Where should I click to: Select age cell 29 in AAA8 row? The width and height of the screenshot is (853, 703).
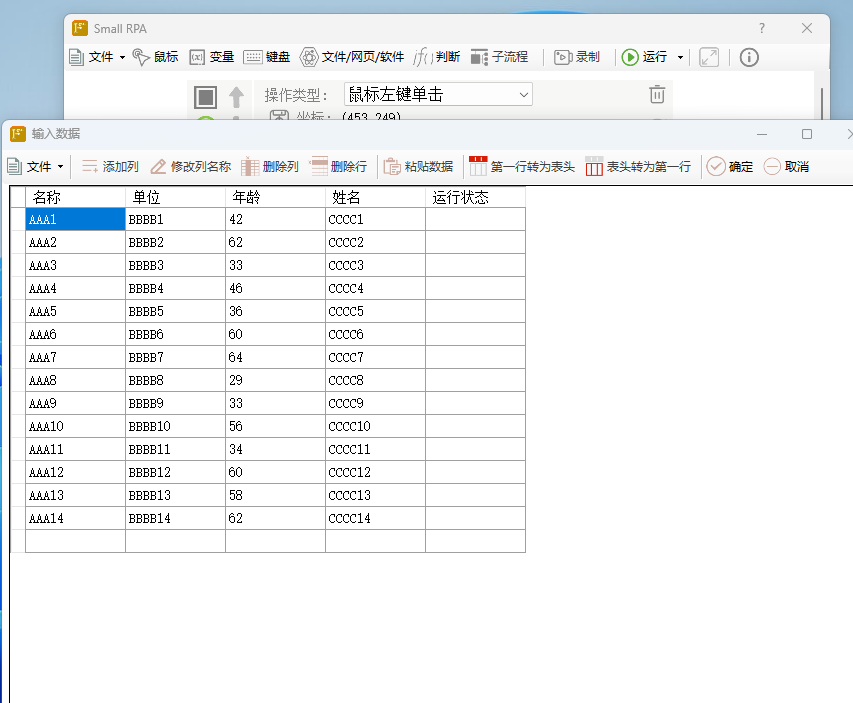click(x=275, y=380)
